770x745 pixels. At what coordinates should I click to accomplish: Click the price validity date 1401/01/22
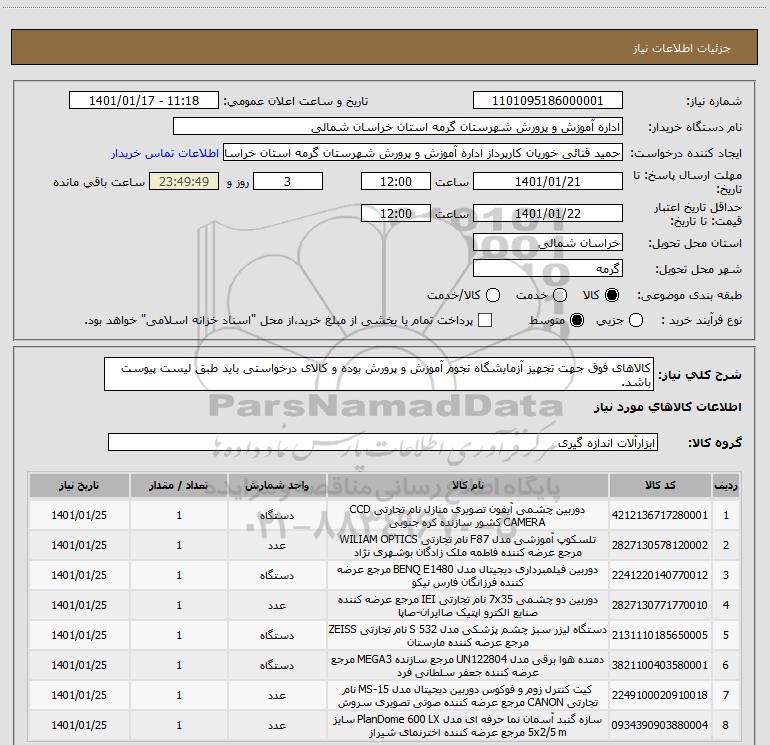coord(548,214)
